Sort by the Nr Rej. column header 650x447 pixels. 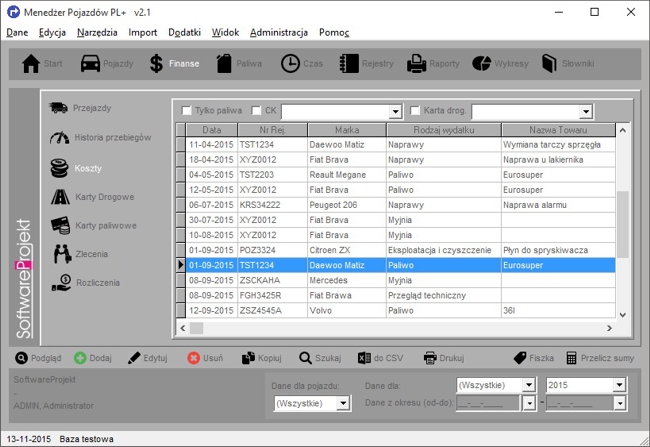coord(272,130)
